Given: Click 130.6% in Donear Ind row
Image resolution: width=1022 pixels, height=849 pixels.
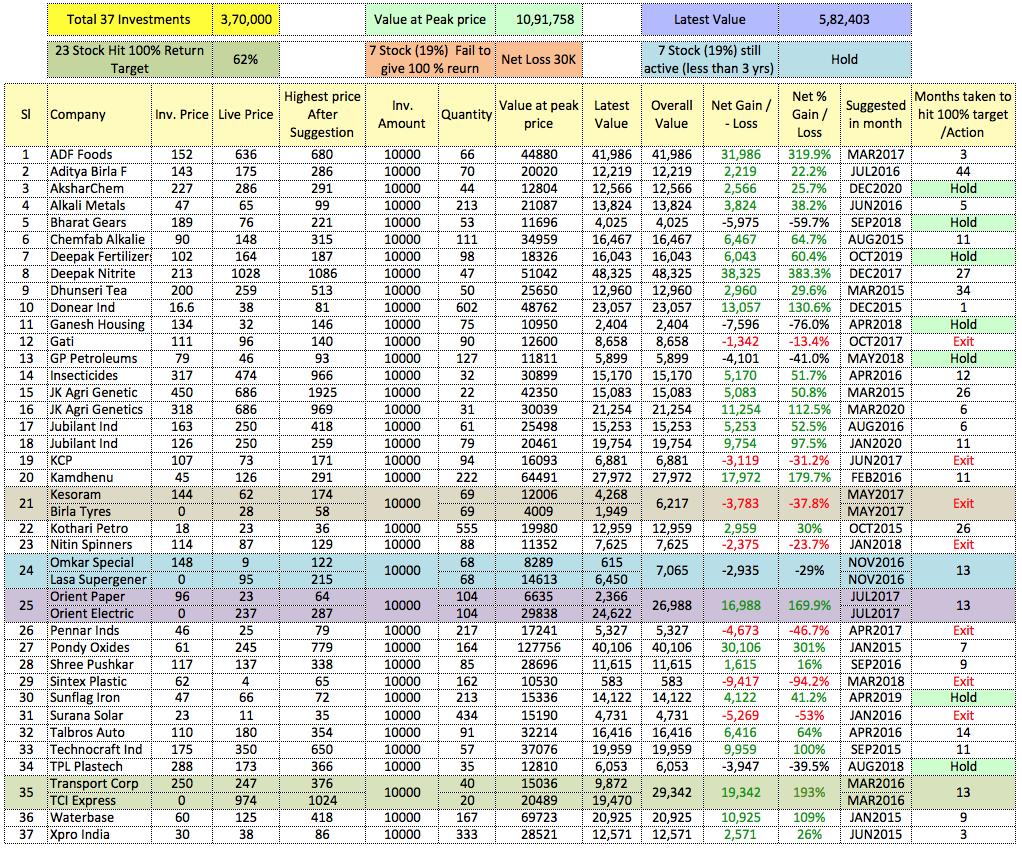Looking at the screenshot, I should point(810,308).
